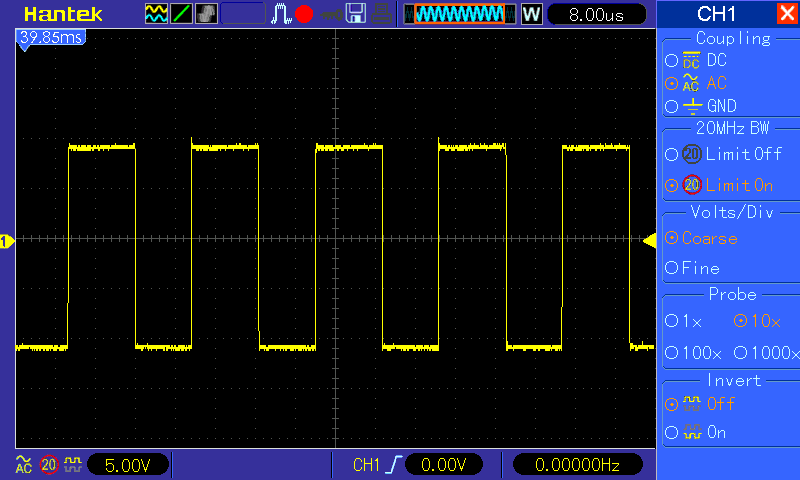Turn bandwidth Limit On
The height and width of the screenshot is (480, 800).
coord(719,185)
